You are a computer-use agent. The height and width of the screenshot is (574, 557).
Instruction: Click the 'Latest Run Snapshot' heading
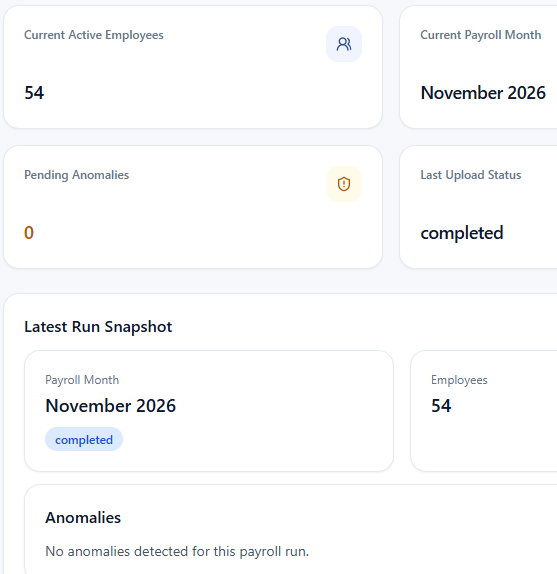pyautogui.click(x=98, y=327)
